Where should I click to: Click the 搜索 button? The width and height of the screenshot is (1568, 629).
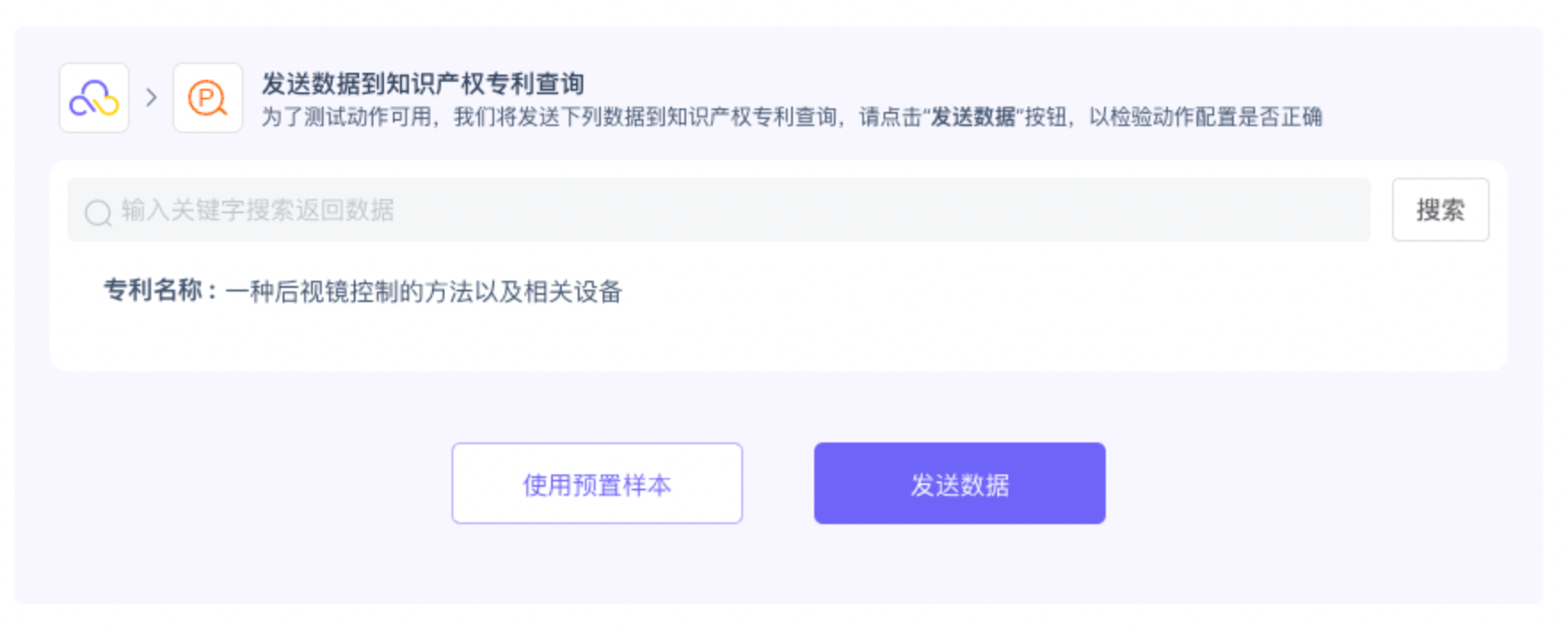click(1440, 210)
